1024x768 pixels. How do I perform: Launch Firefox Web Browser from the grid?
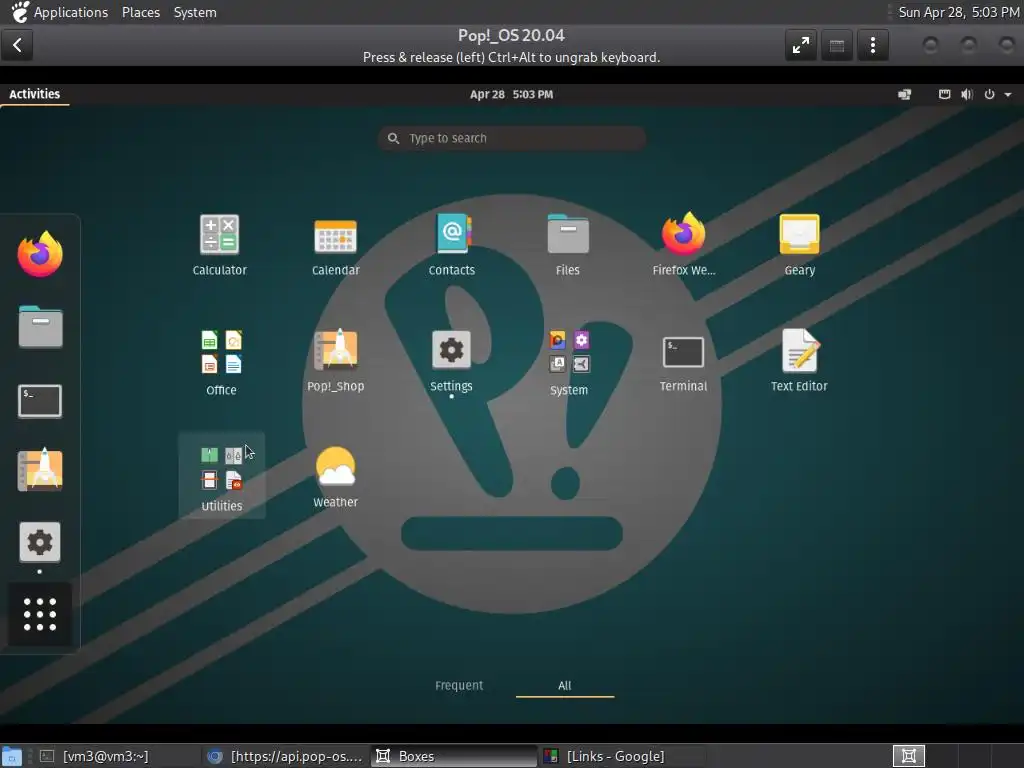(x=683, y=245)
